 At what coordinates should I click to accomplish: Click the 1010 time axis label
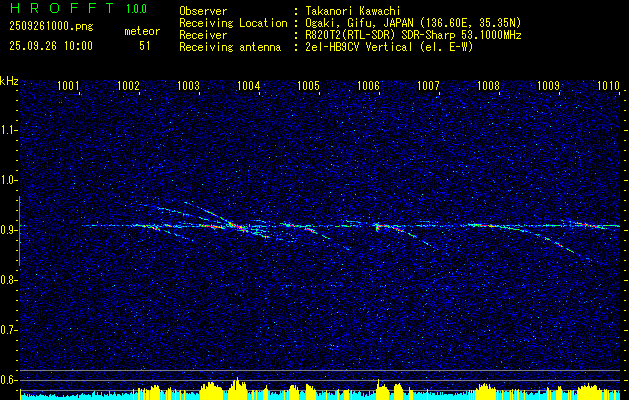[x=609, y=85]
